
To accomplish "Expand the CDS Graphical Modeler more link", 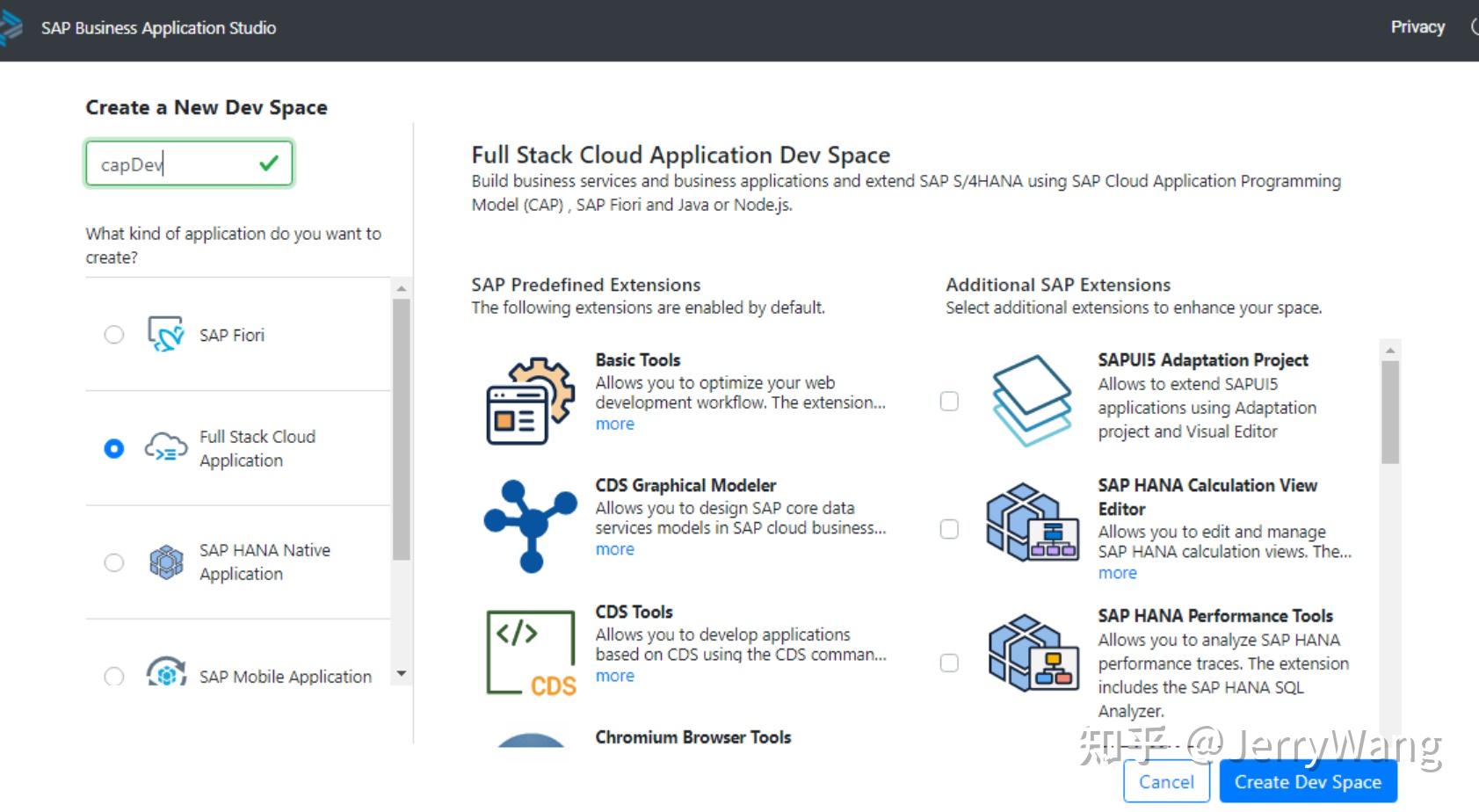I will [x=613, y=548].
